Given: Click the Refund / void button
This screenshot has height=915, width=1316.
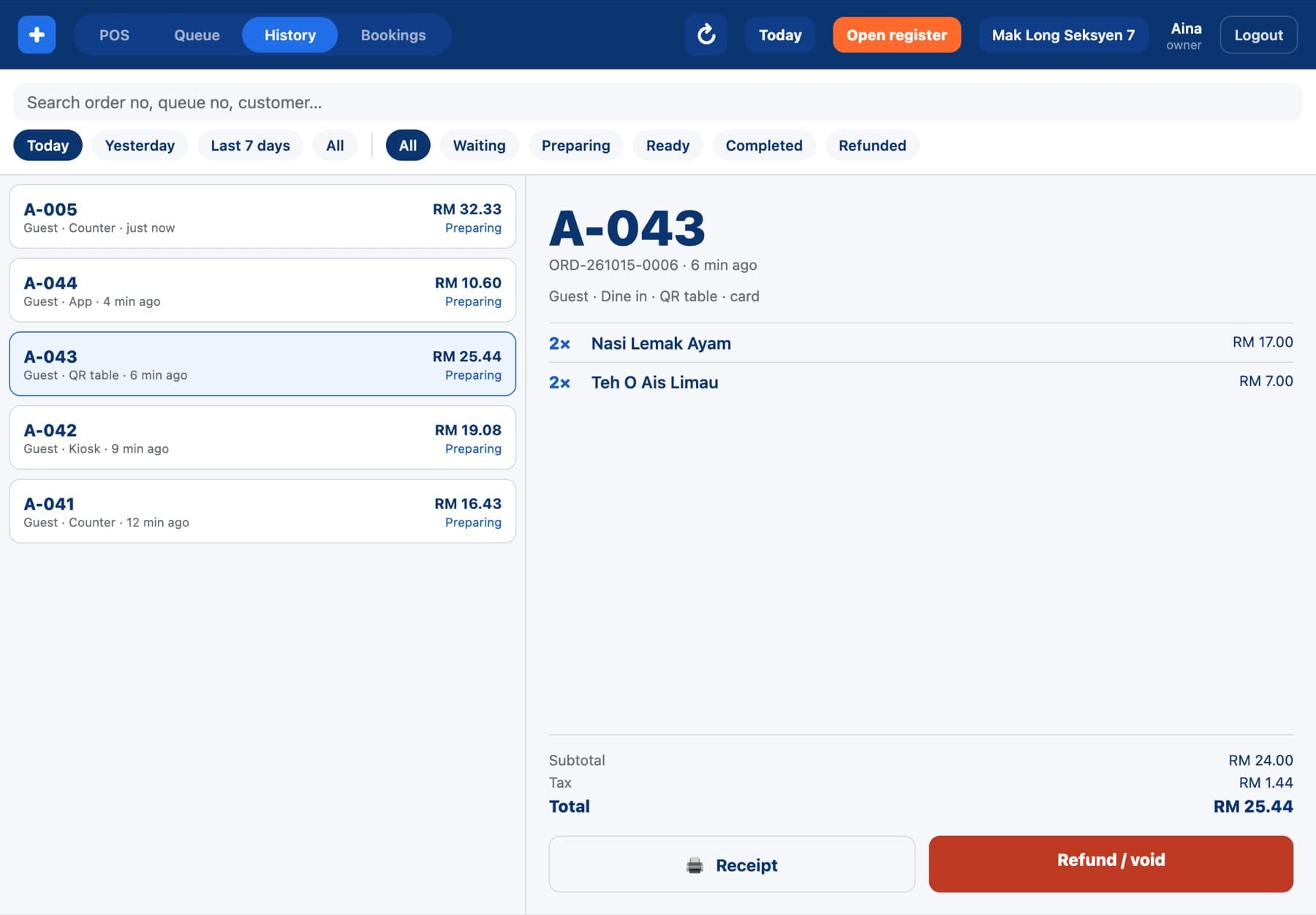Looking at the screenshot, I should [x=1111, y=864].
